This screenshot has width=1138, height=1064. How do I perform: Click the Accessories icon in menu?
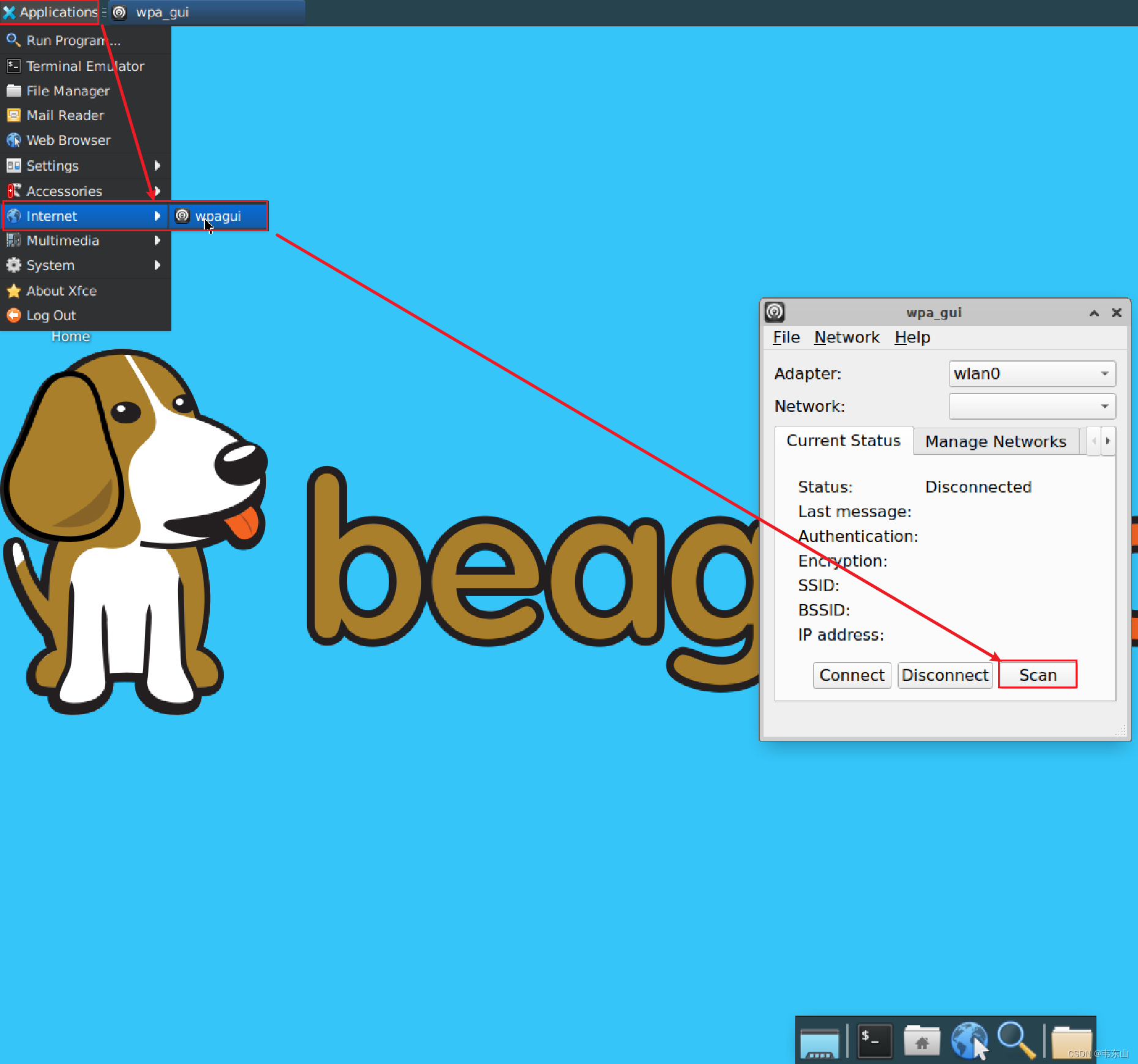pos(13,191)
